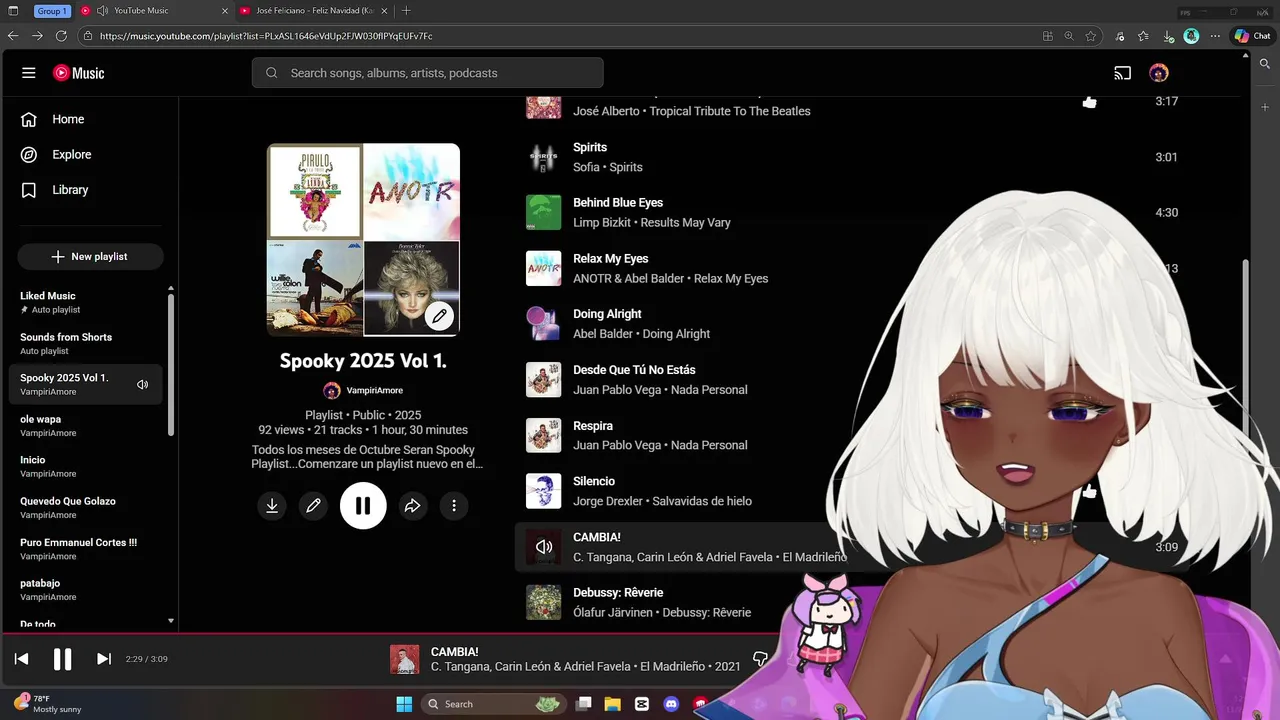Pause playback in the player bar
This screenshot has width=1280, height=720.
(x=62, y=659)
